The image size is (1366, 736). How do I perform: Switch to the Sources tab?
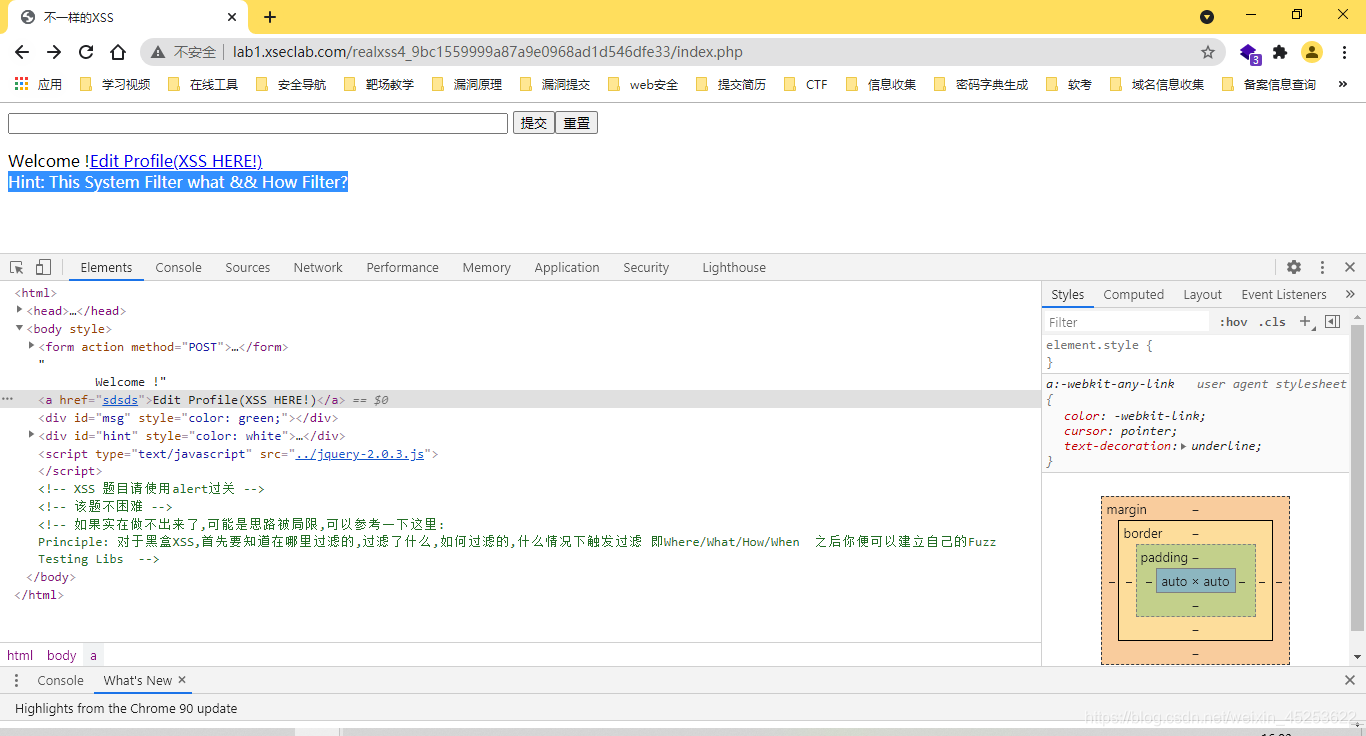pos(248,267)
